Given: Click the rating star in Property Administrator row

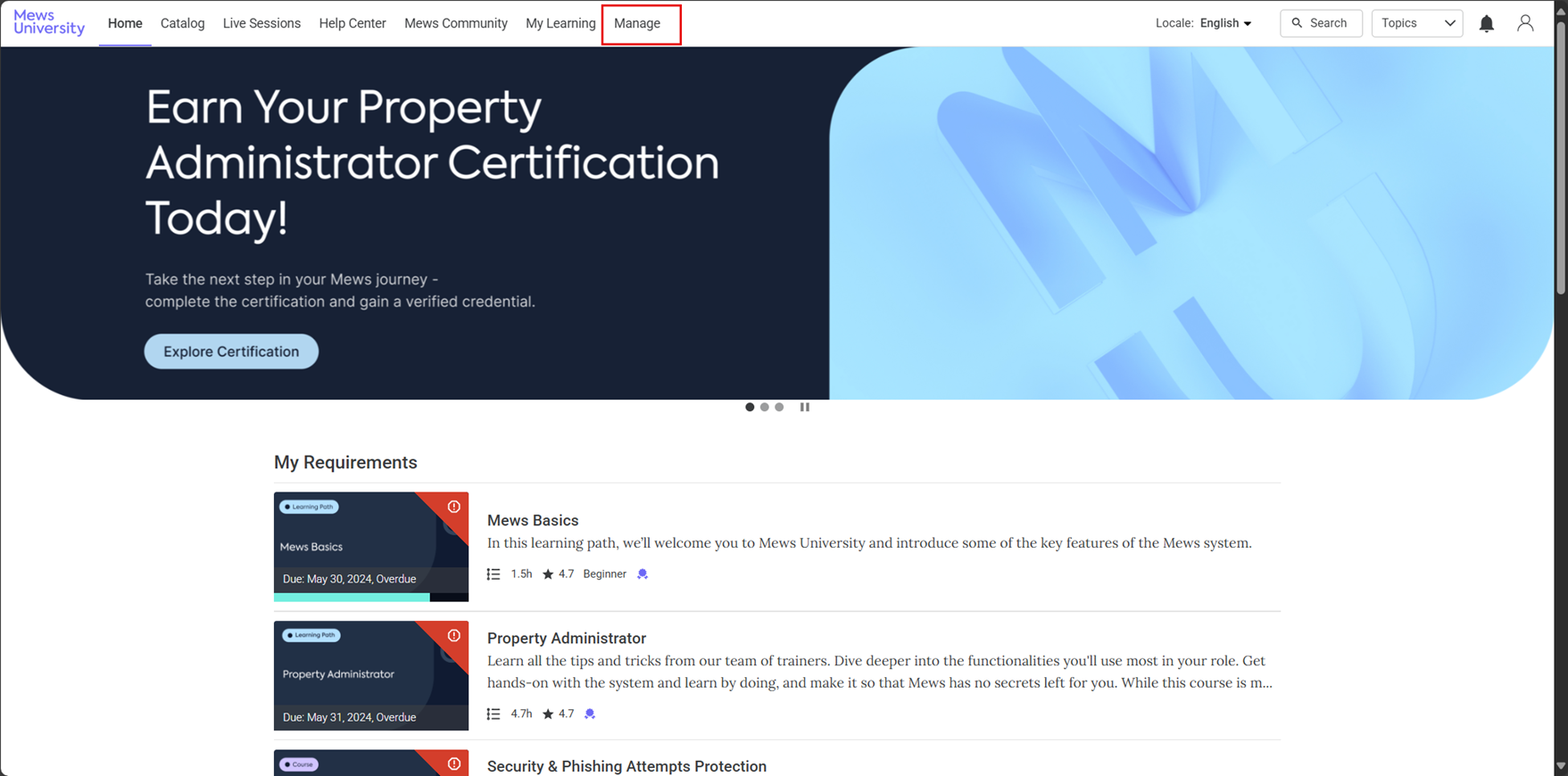Looking at the screenshot, I should point(548,714).
